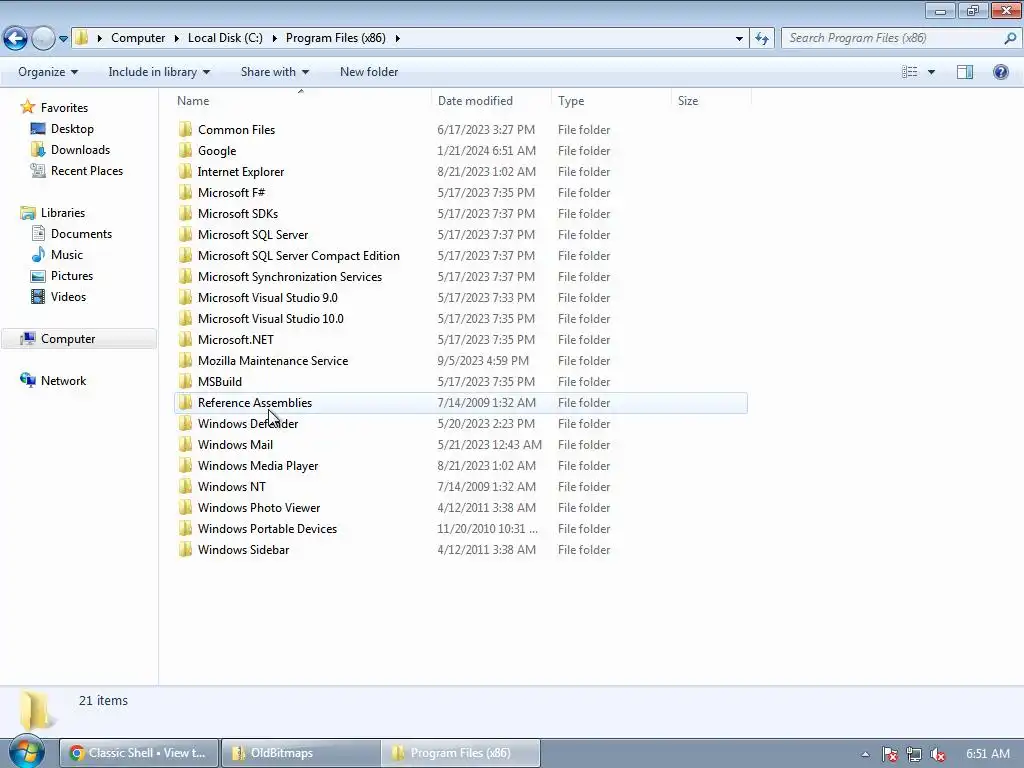The width and height of the screenshot is (1024, 768).
Task: Click the search magnifier icon
Action: click(x=1010, y=38)
